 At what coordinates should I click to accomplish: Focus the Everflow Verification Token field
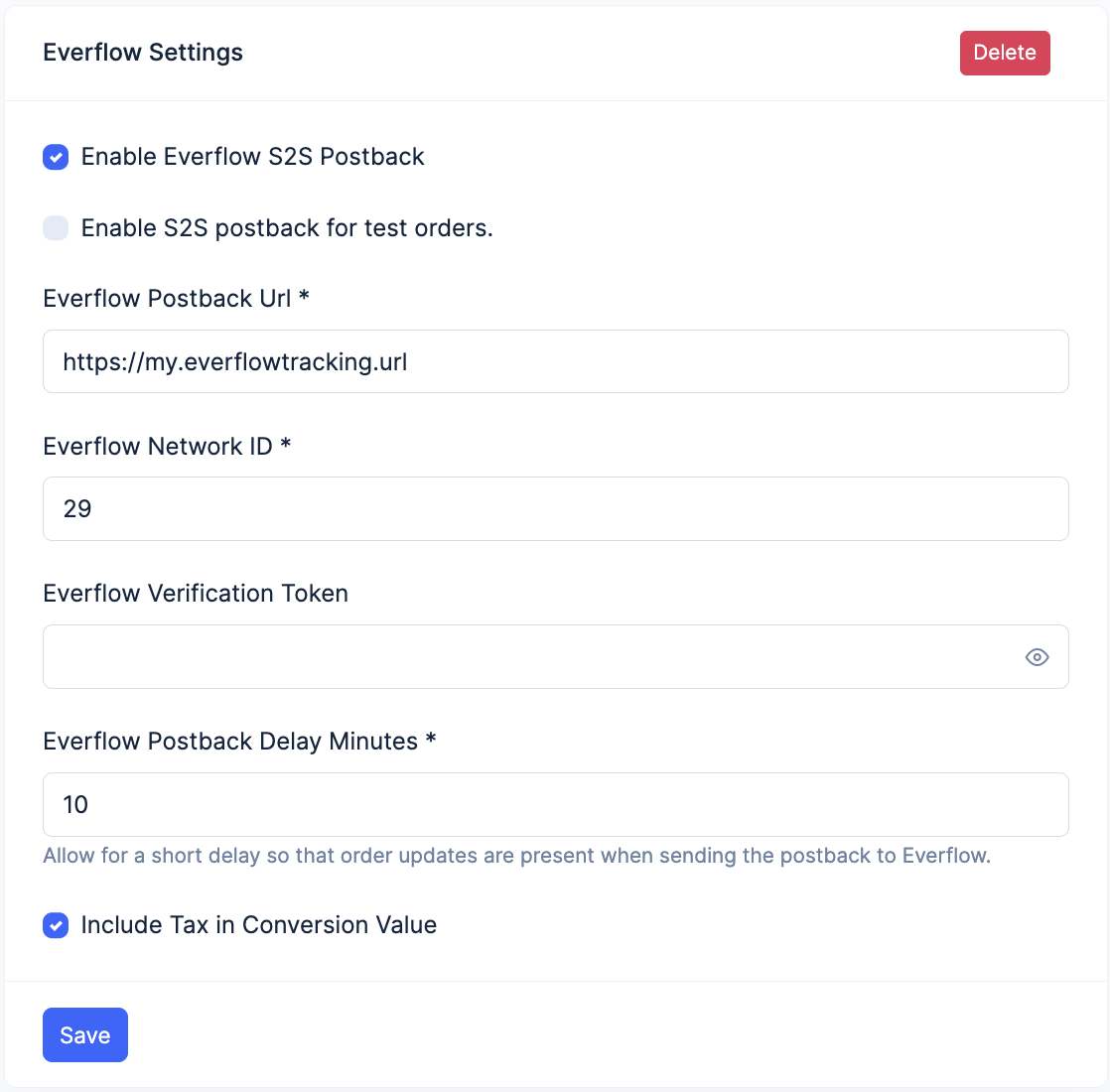[496, 656]
